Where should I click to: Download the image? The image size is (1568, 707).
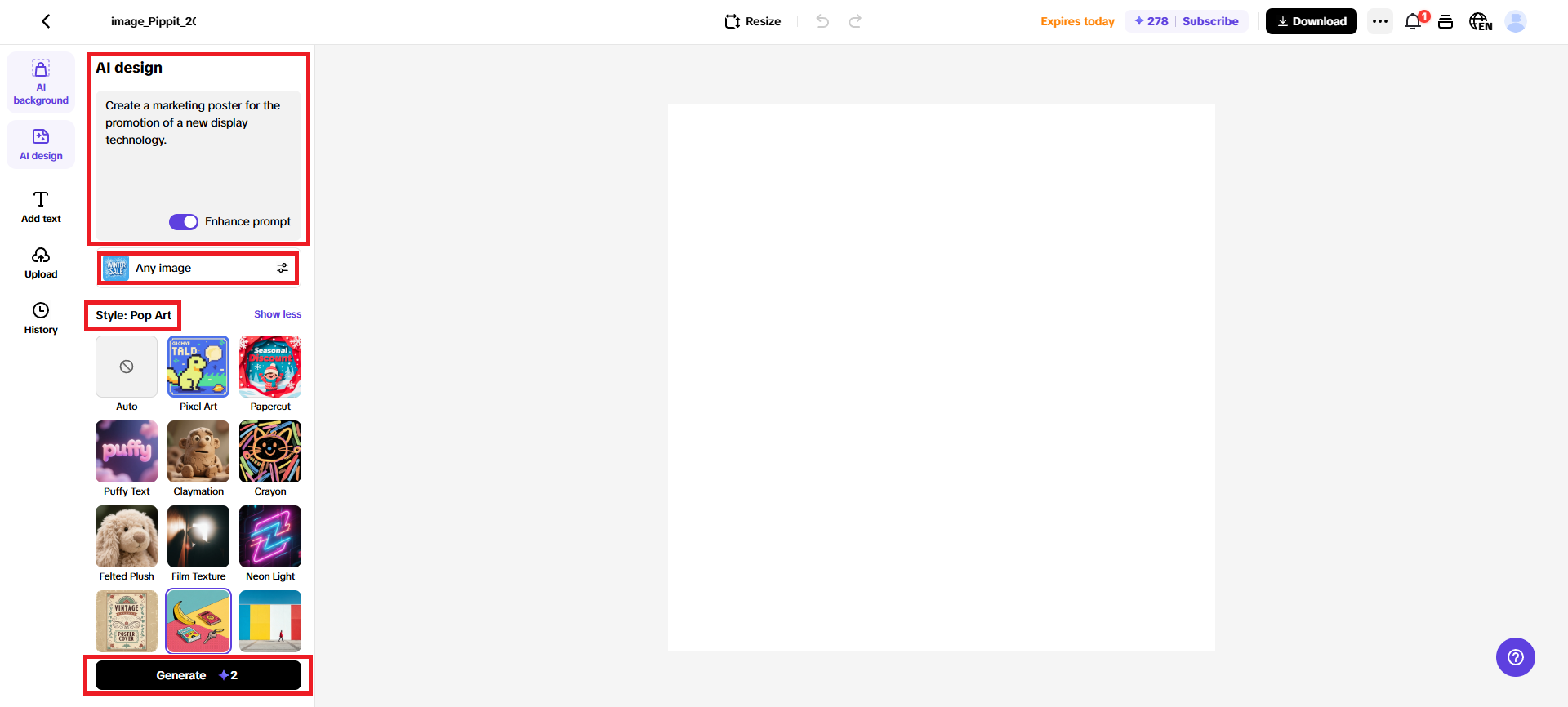pyautogui.click(x=1312, y=21)
